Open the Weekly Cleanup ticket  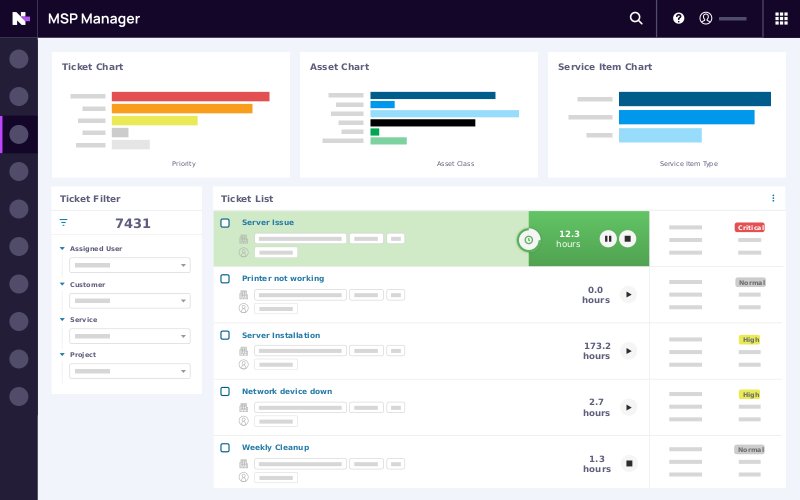click(x=276, y=447)
